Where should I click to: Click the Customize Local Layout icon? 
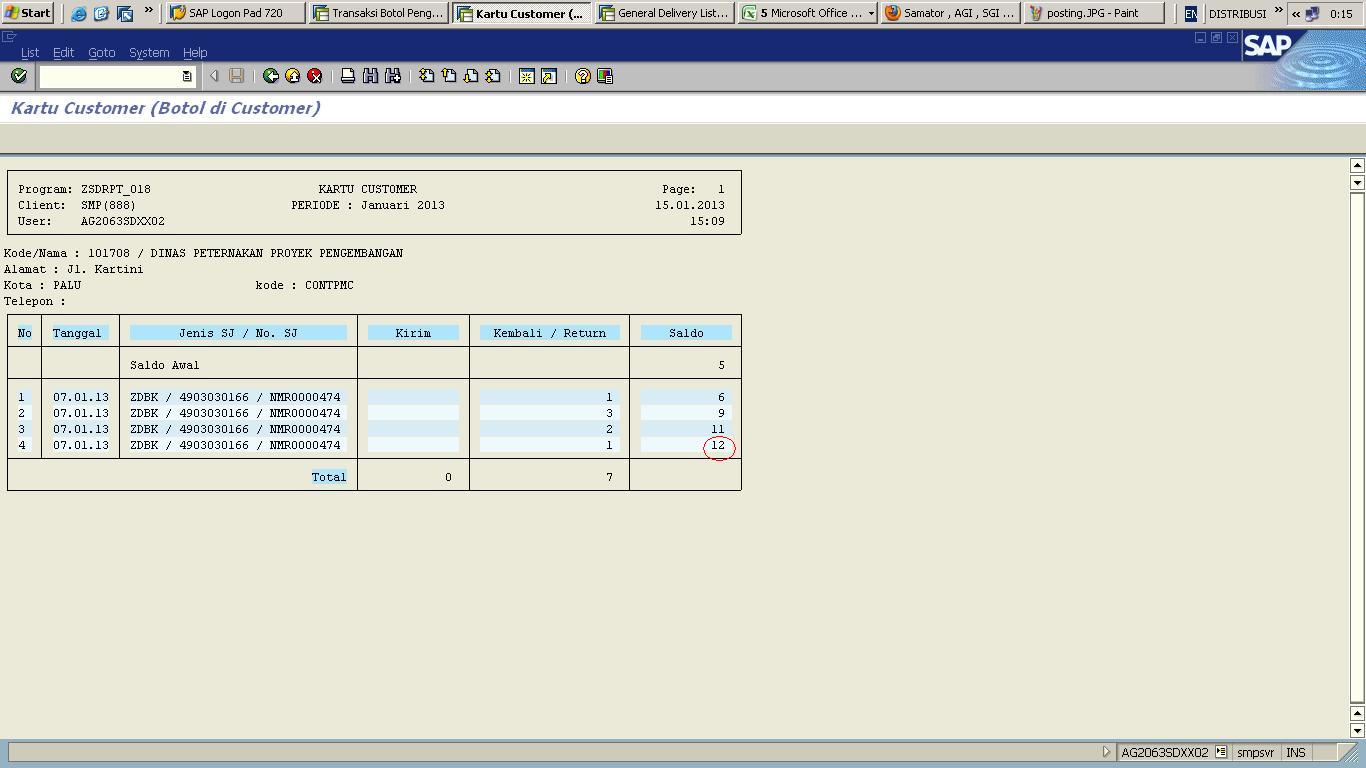[x=605, y=76]
